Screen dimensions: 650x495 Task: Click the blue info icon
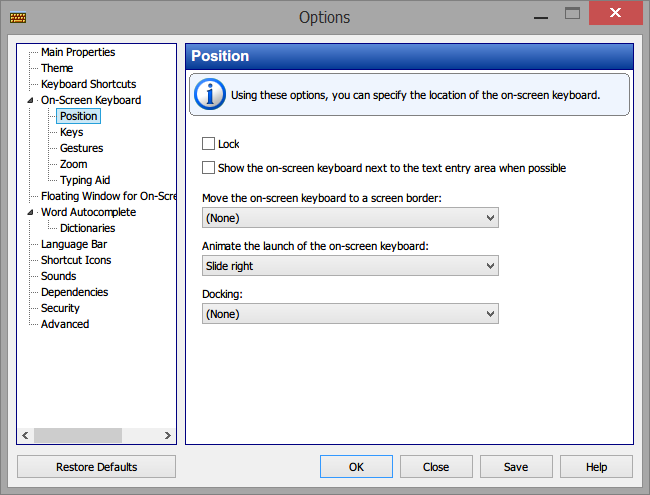(x=210, y=94)
